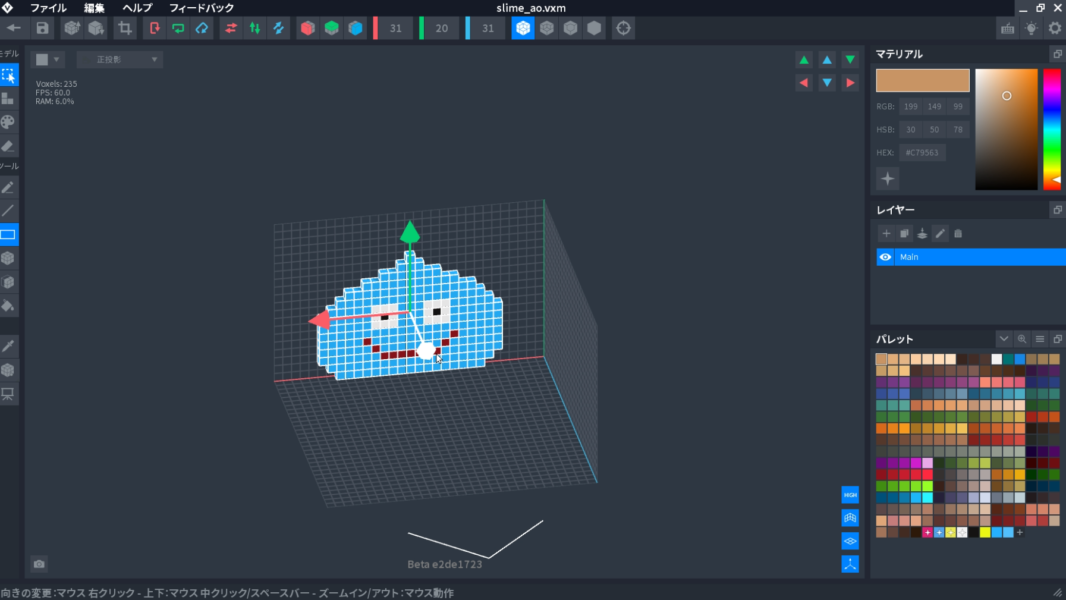Switch to the second cube display mode

tap(547, 29)
